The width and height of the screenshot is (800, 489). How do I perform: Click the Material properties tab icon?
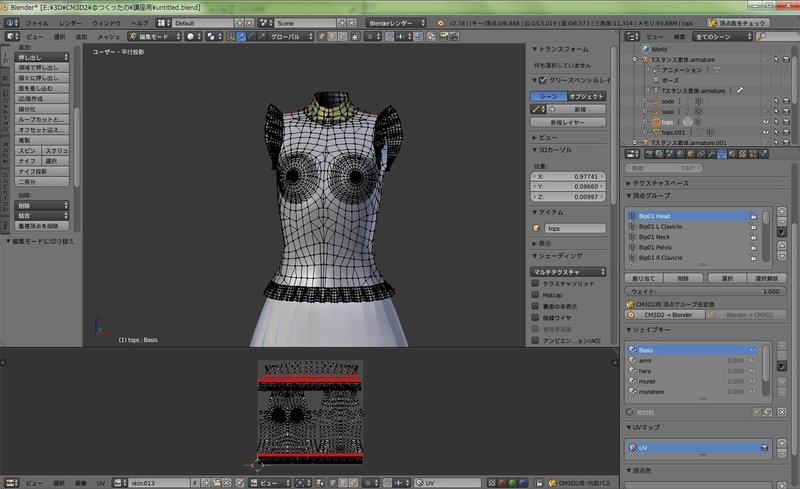[732, 154]
